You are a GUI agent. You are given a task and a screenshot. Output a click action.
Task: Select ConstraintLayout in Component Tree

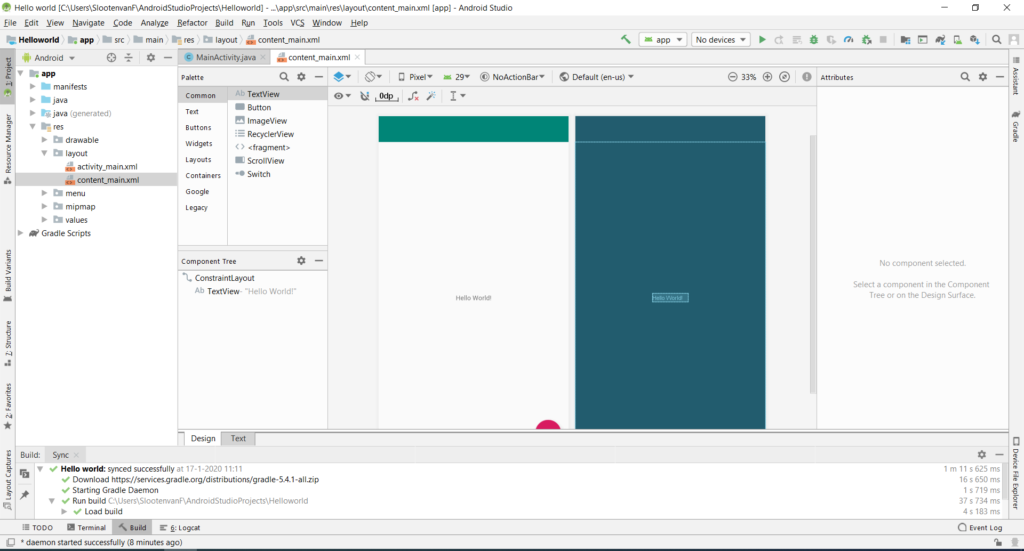point(224,278)
